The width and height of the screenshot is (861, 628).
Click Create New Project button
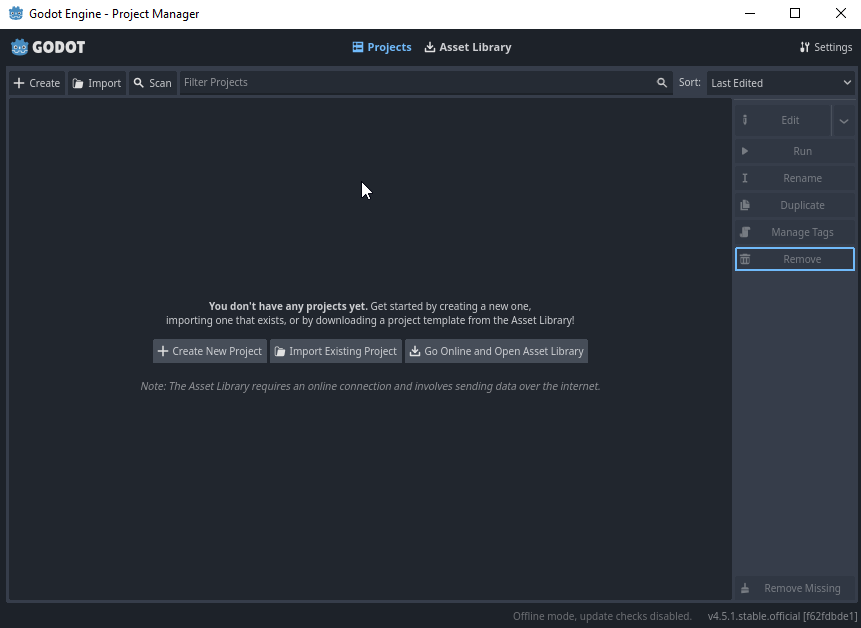pyautogui.click(x=210, y=351)
